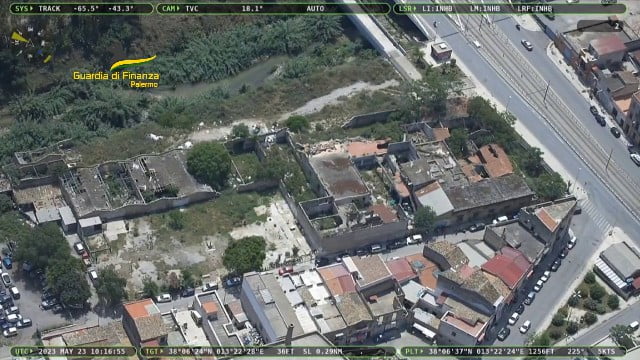
Task: Toggle the LRF:INHB rangefinder status
Action: coord(535,9)
